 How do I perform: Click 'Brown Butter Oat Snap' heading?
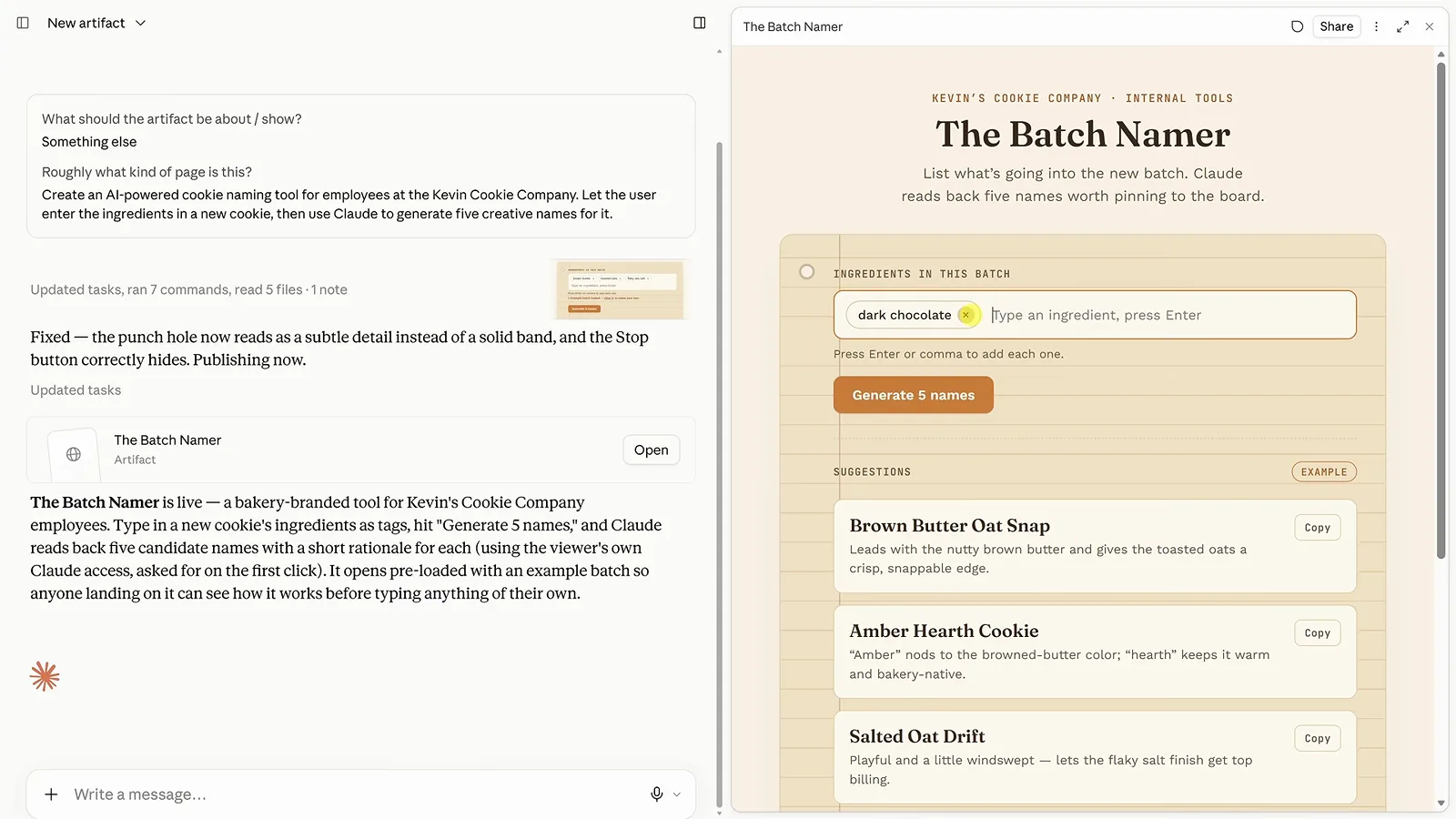(x=949, y=525)
